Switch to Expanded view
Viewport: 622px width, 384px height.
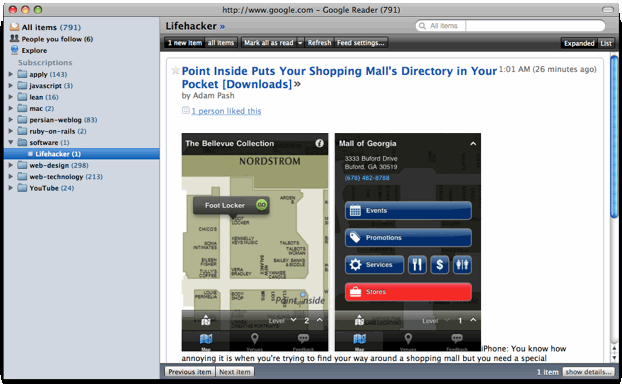click(x=579, y=43)
